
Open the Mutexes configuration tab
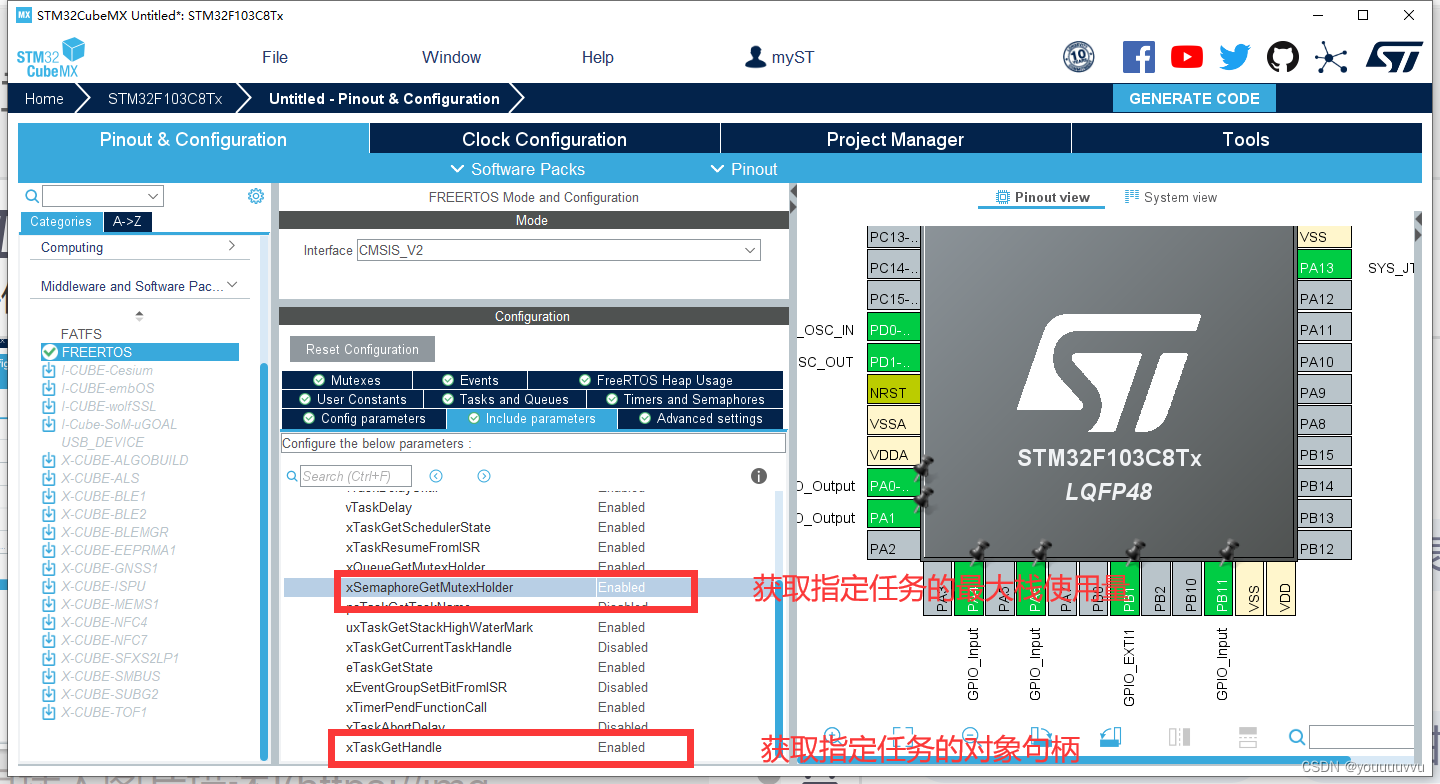(346, 380)
